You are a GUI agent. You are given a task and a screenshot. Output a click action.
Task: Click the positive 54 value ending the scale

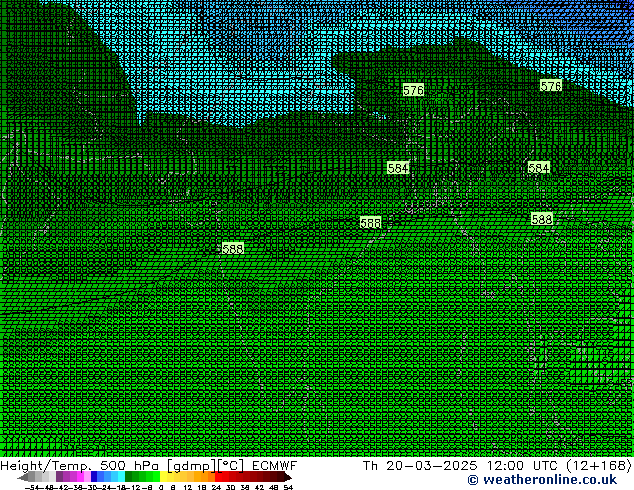point(288,487)
